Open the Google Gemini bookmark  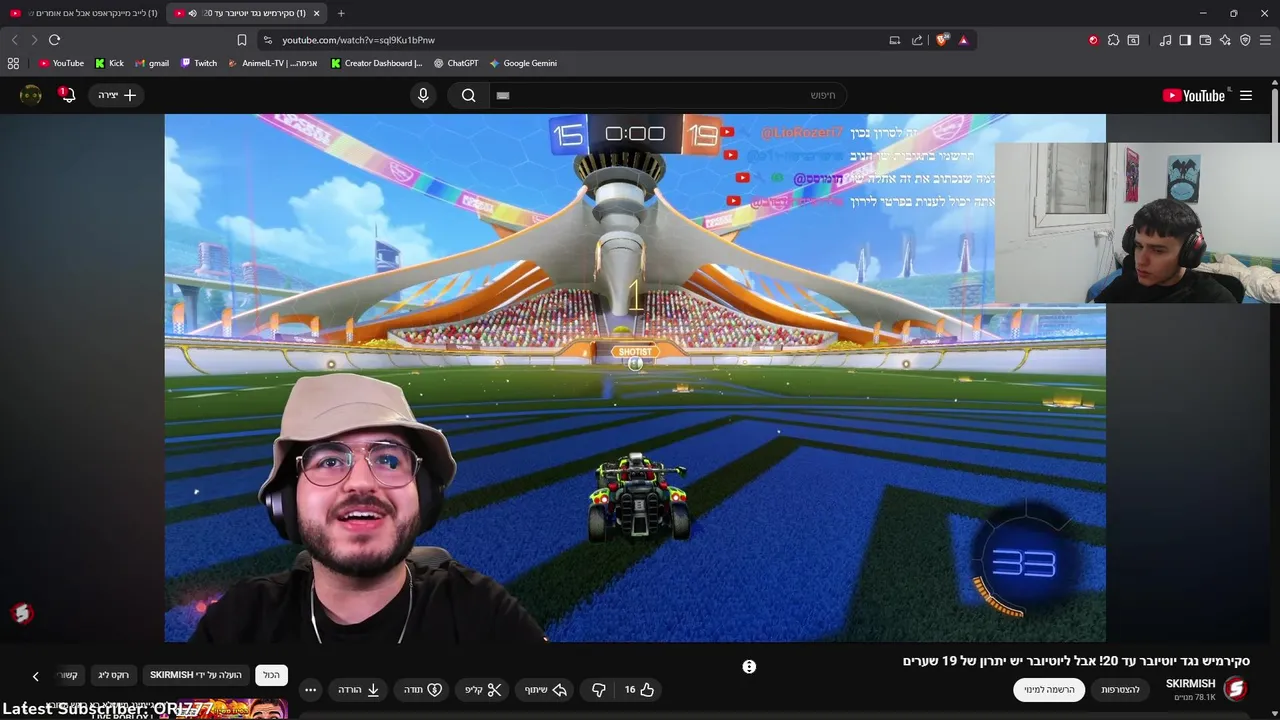tap(523, 63)
